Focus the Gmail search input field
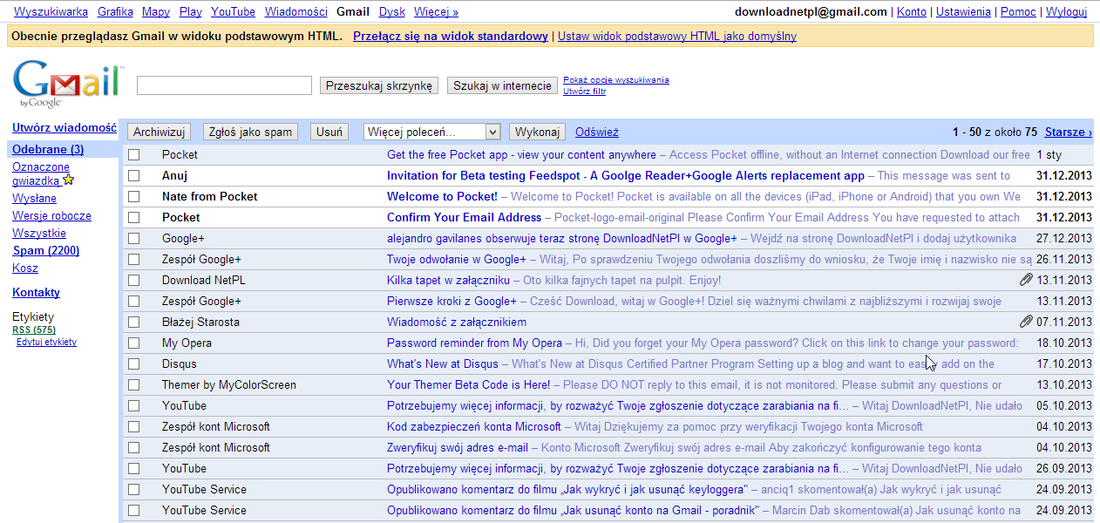The width and height of the screenshot is (1100, 523). (224, 86)
